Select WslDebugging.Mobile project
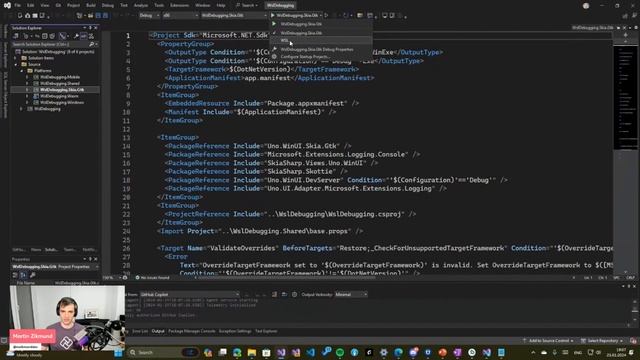 [x=60, y=77]
